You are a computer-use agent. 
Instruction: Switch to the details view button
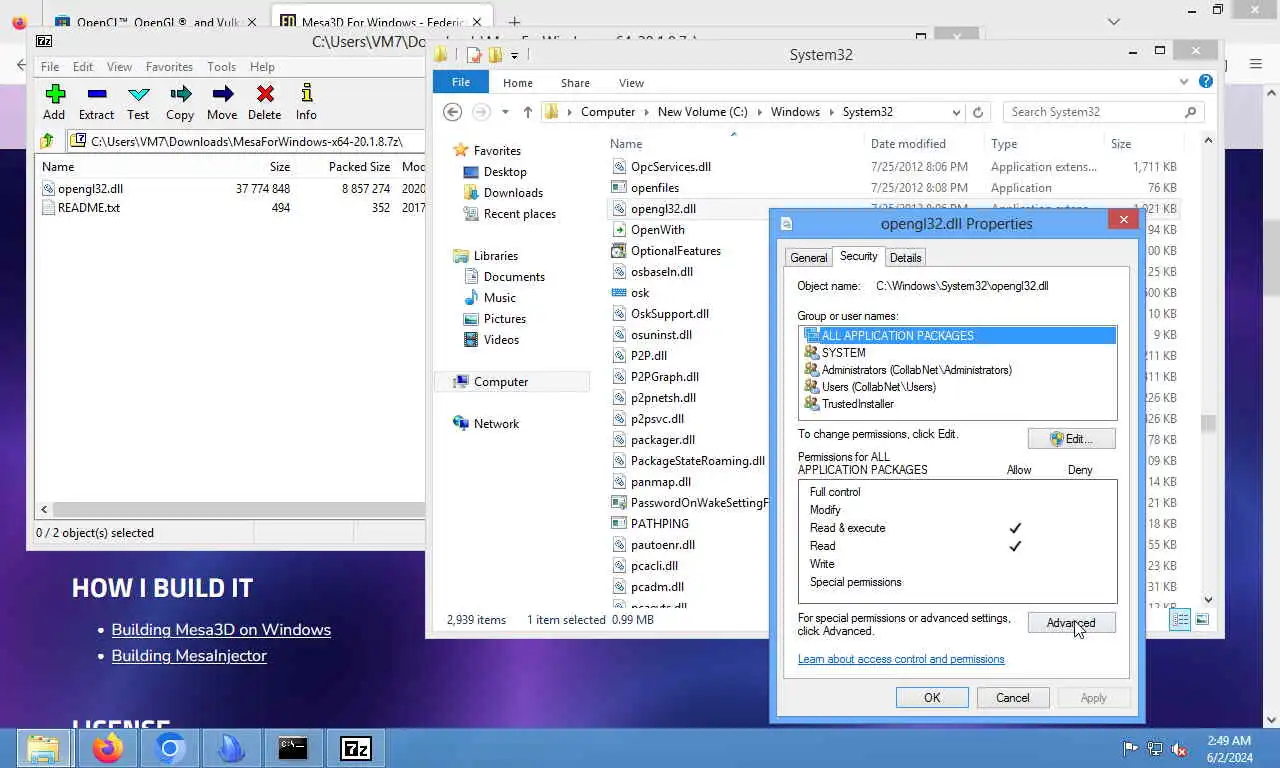[1180, 620]
